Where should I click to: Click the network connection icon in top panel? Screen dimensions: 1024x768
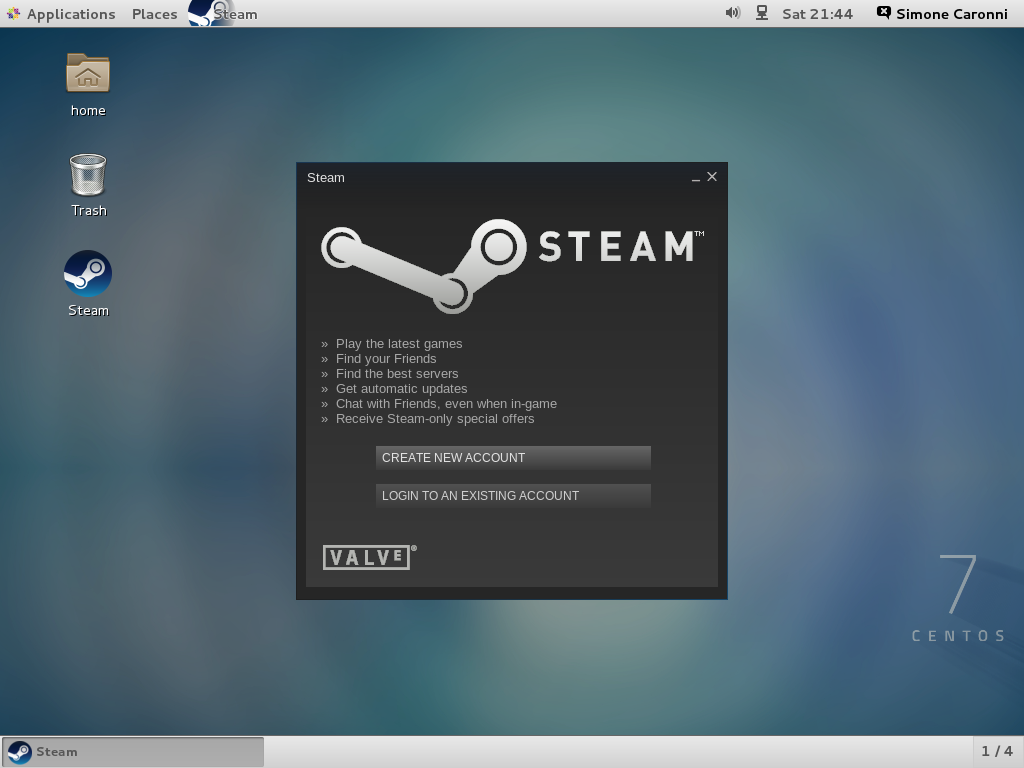[761, 13]
